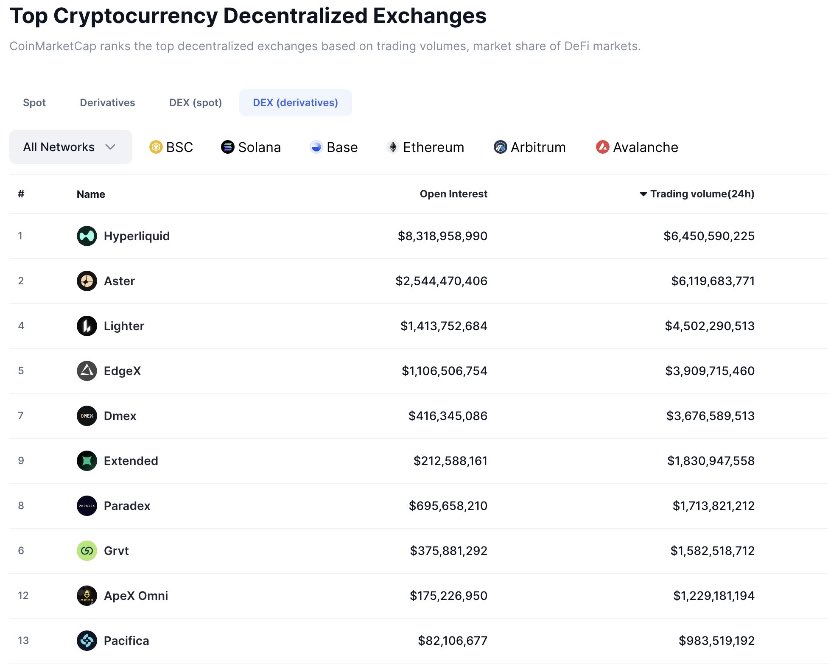828x666 pixels.
Task: Click Pacifica open interest $82,106,677
Action: pos(453,641)
